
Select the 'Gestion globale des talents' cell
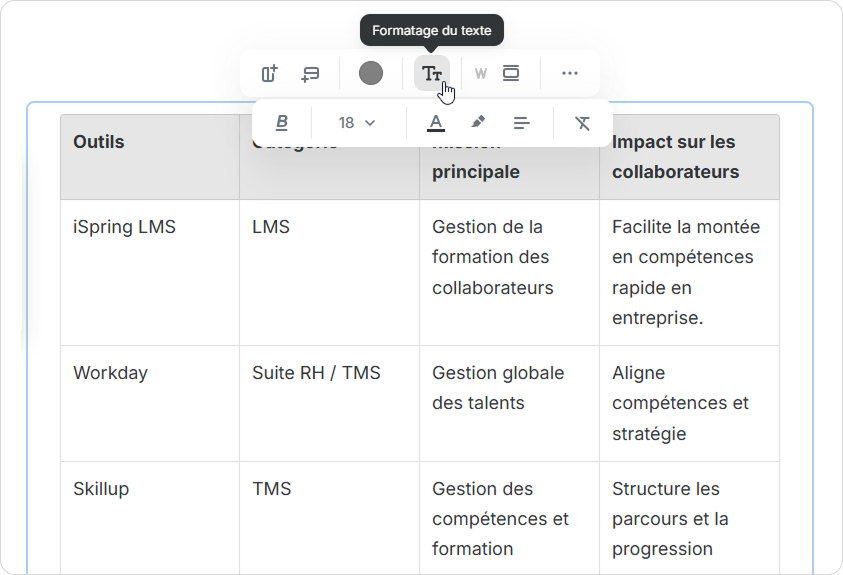498,388
